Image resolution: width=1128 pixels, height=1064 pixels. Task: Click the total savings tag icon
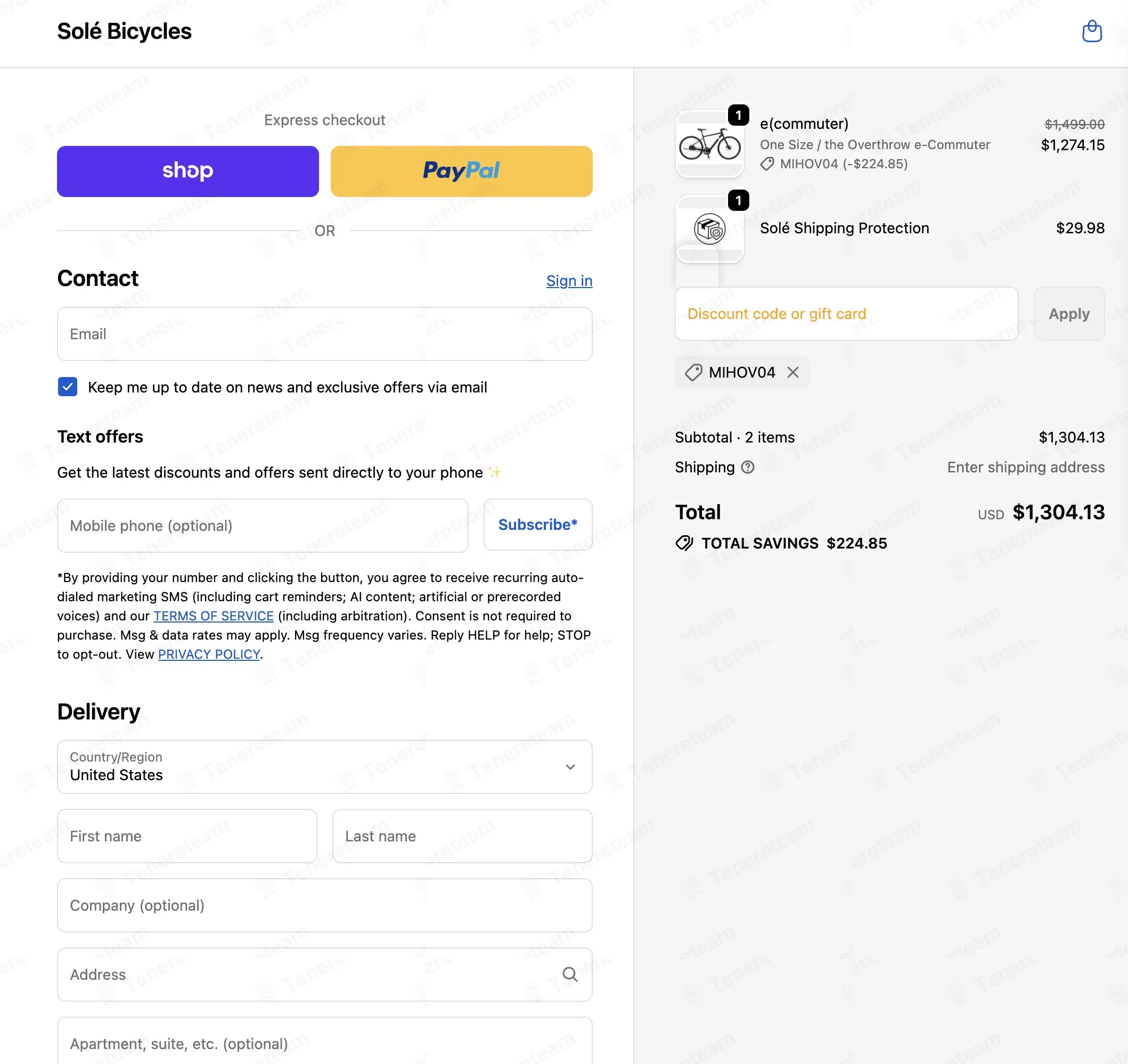pyautogui.click(x=684, y=543)
